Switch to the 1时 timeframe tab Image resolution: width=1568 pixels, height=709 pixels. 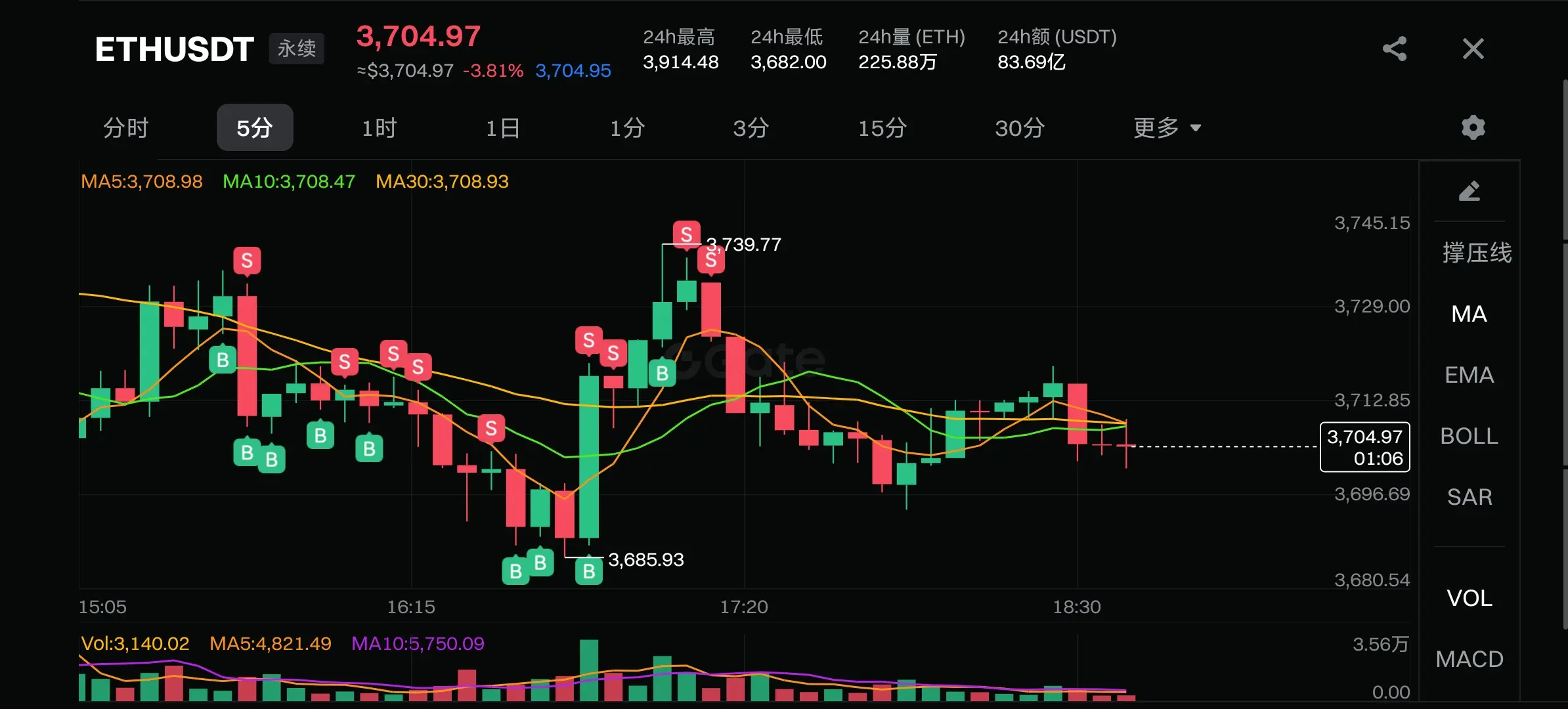380,127
